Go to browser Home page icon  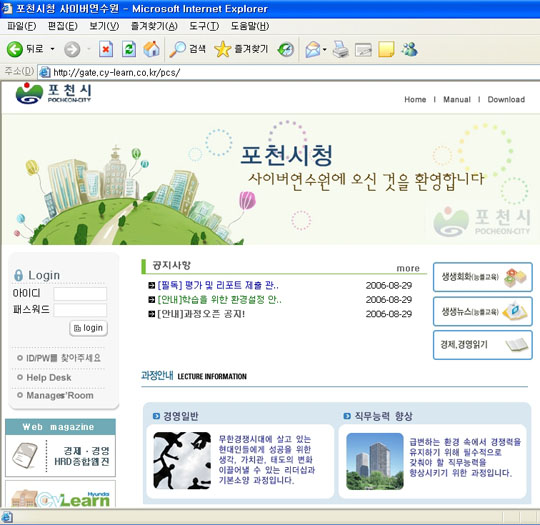point(152,49)
